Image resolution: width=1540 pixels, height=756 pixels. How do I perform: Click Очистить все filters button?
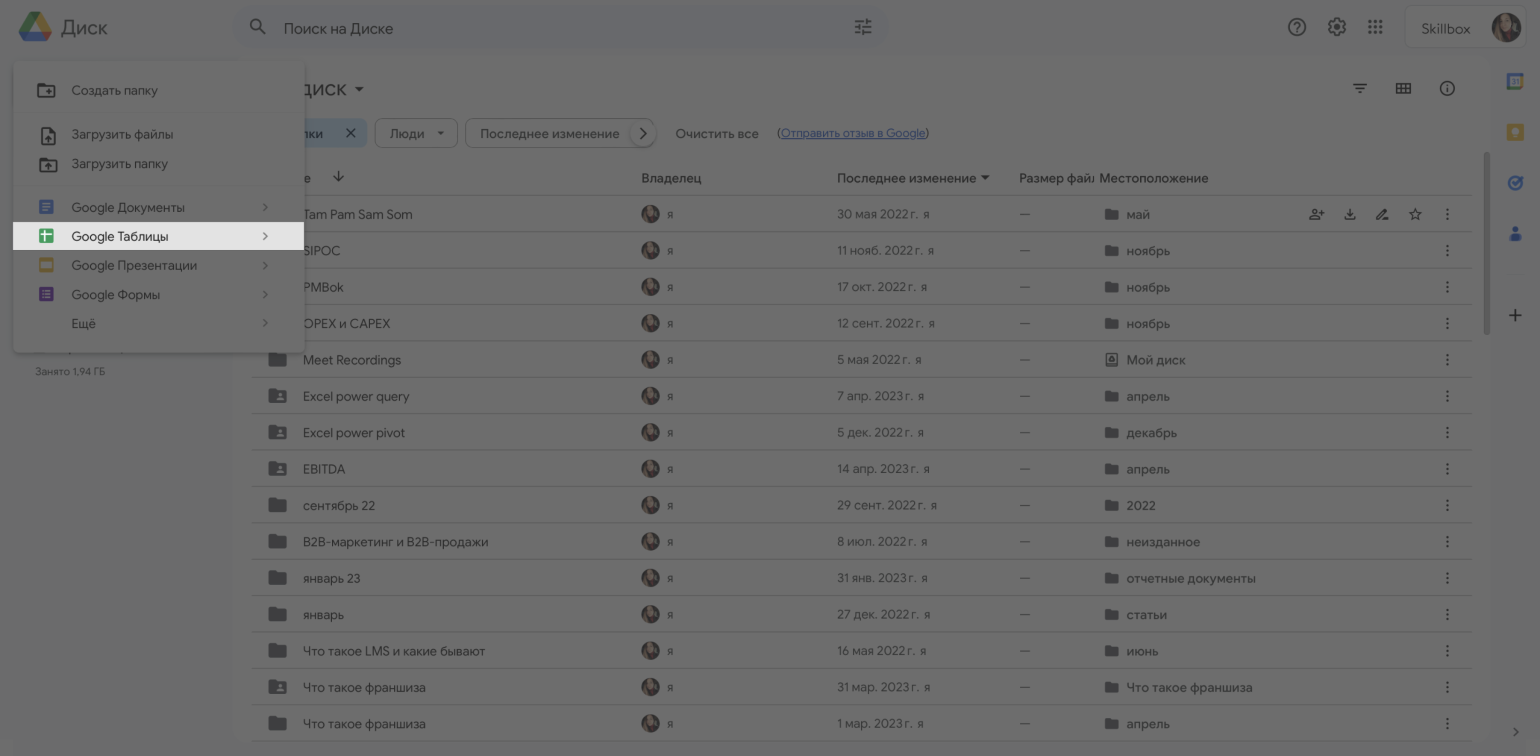(716, 133)
